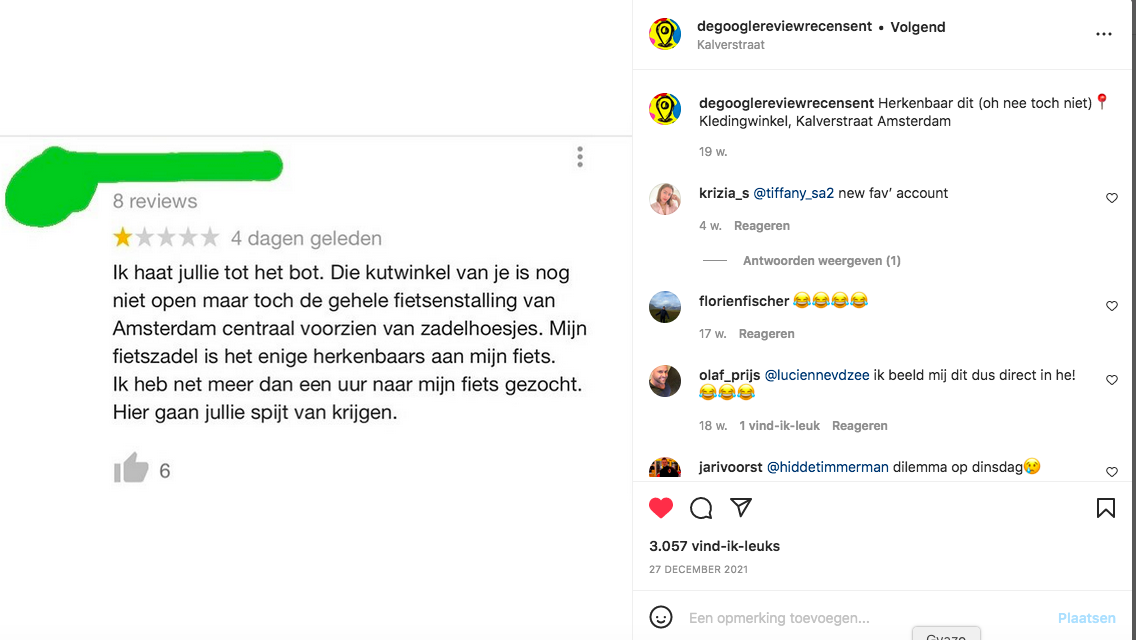The image size is (1136, 640).
Task: Click the Volgend following button
Action: (918, 27)
